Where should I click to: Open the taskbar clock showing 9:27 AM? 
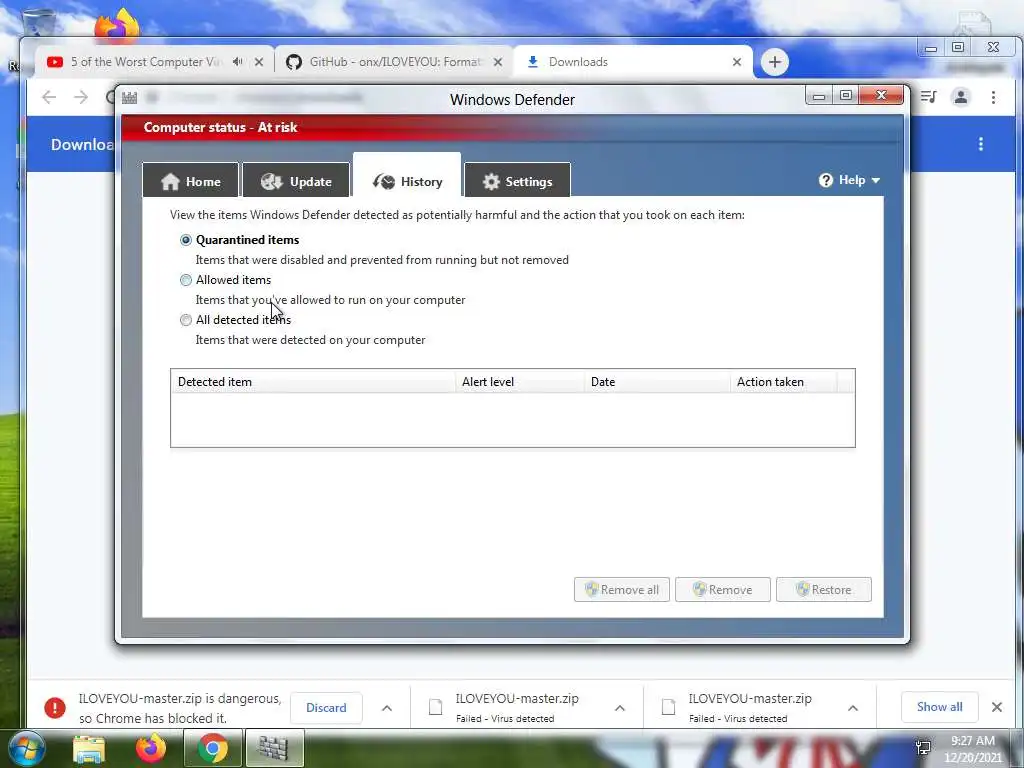click(972, 749)
